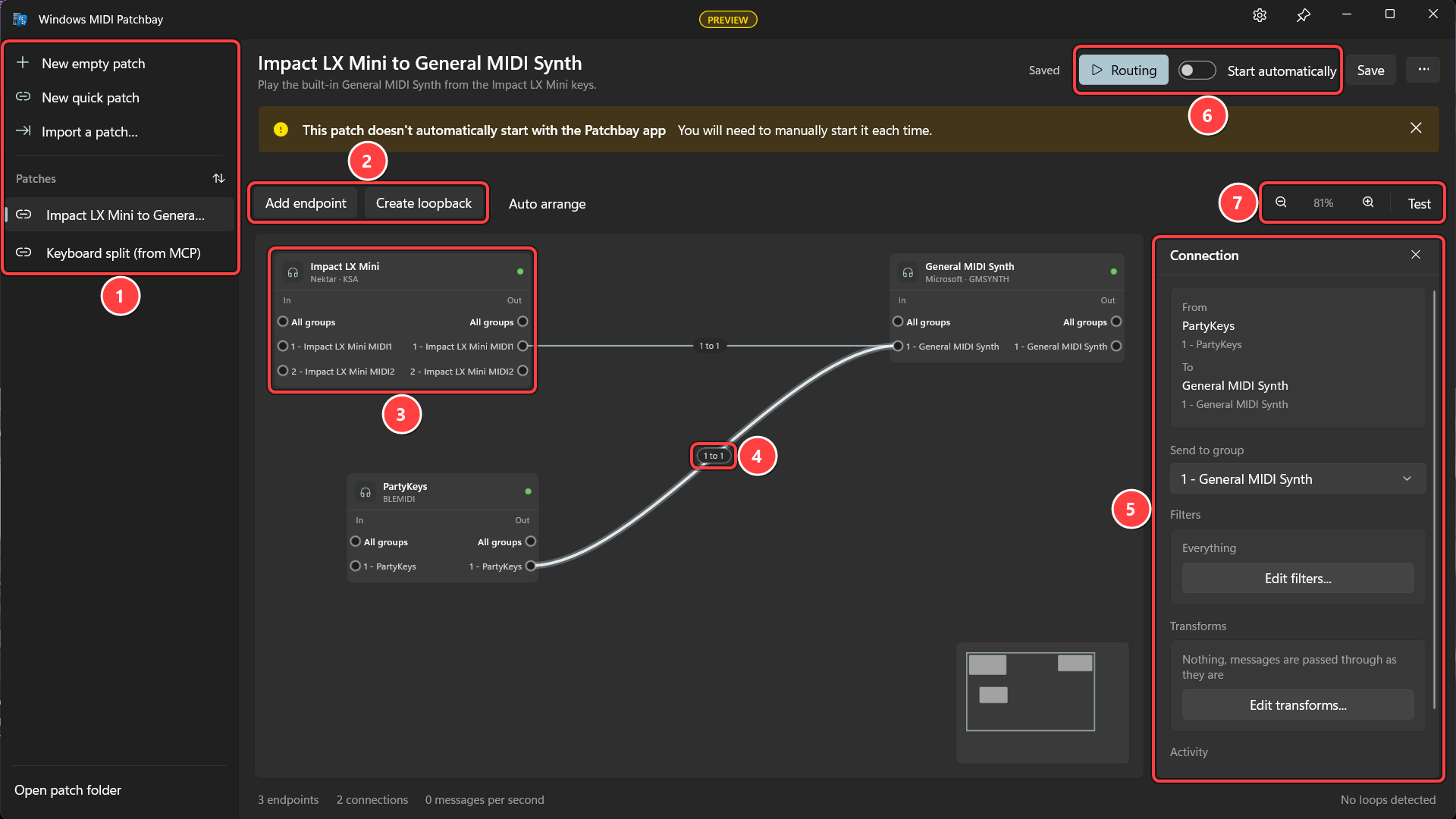Close the Connection panel
1456x819 pixels.
tap(1416, 255)
